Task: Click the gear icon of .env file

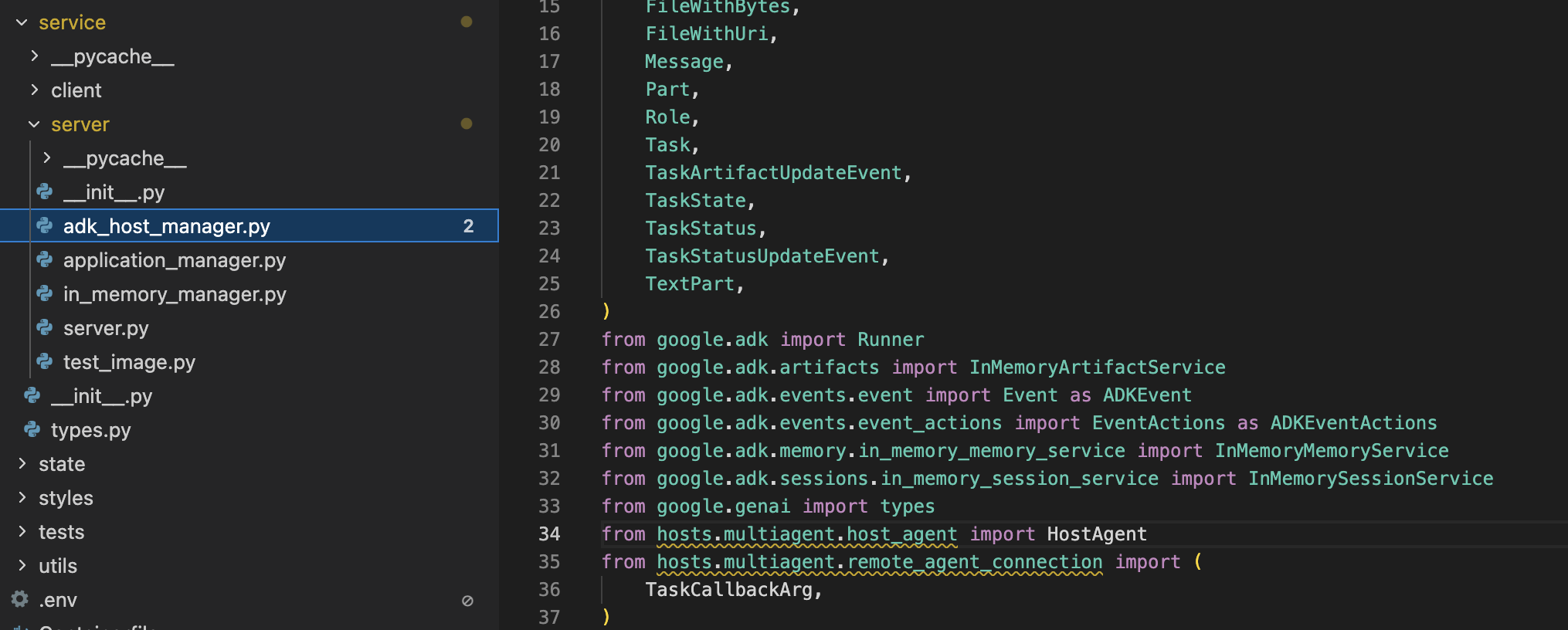Action: click(20, 599)
